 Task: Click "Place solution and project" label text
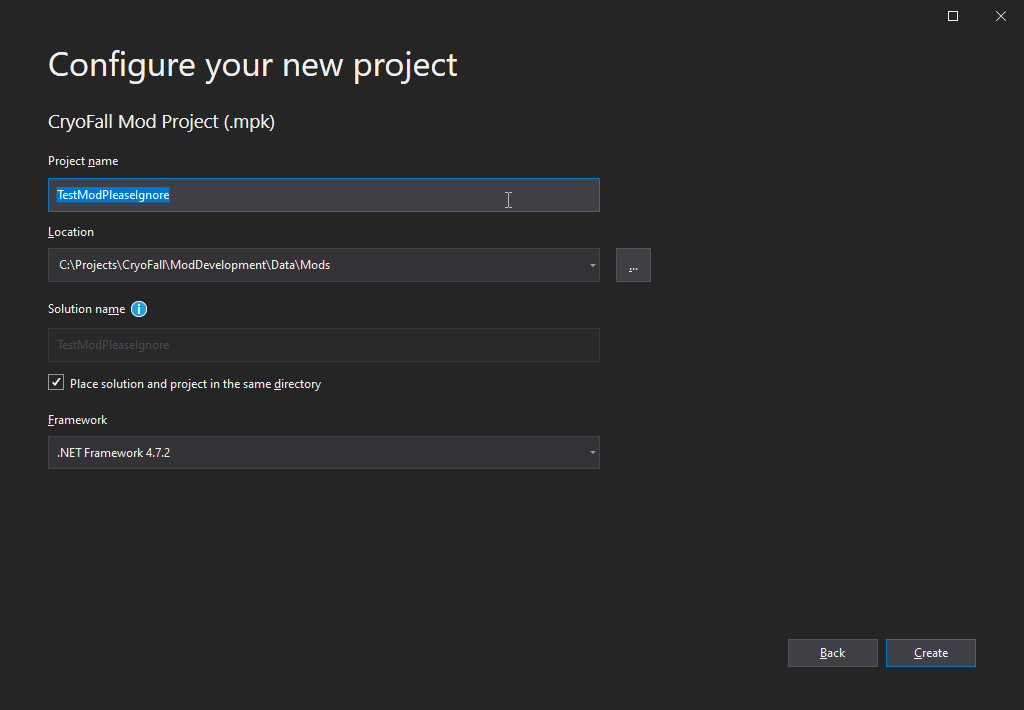[x=195, y=384]
